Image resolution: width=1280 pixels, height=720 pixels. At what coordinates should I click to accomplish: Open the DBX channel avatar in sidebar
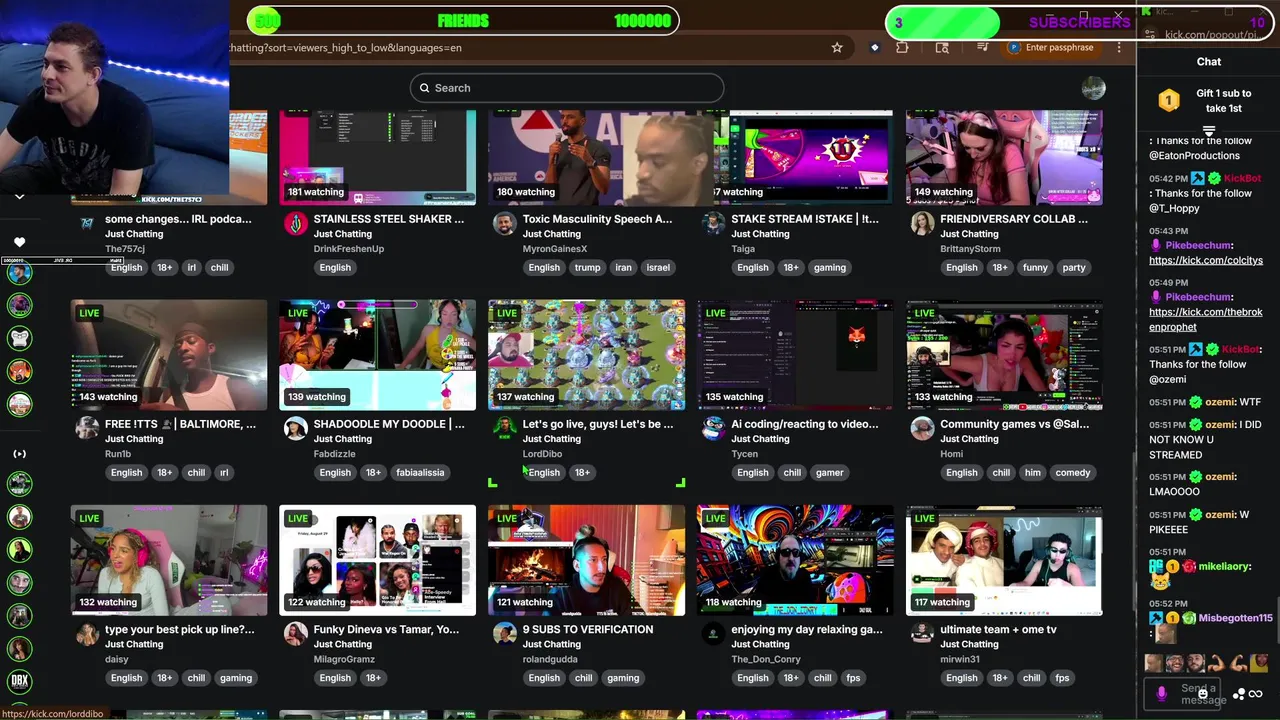tap(19, 682)
